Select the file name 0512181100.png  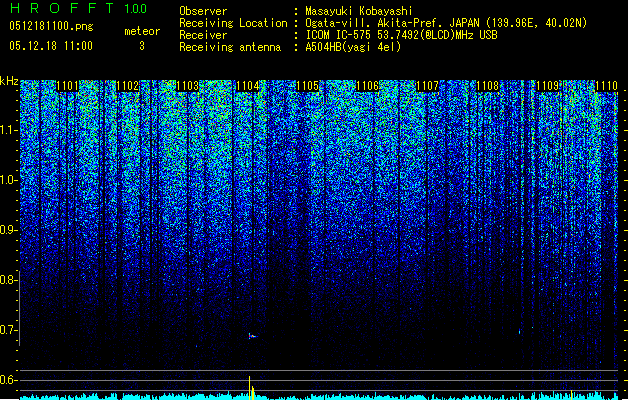click(x=51, y=26)
